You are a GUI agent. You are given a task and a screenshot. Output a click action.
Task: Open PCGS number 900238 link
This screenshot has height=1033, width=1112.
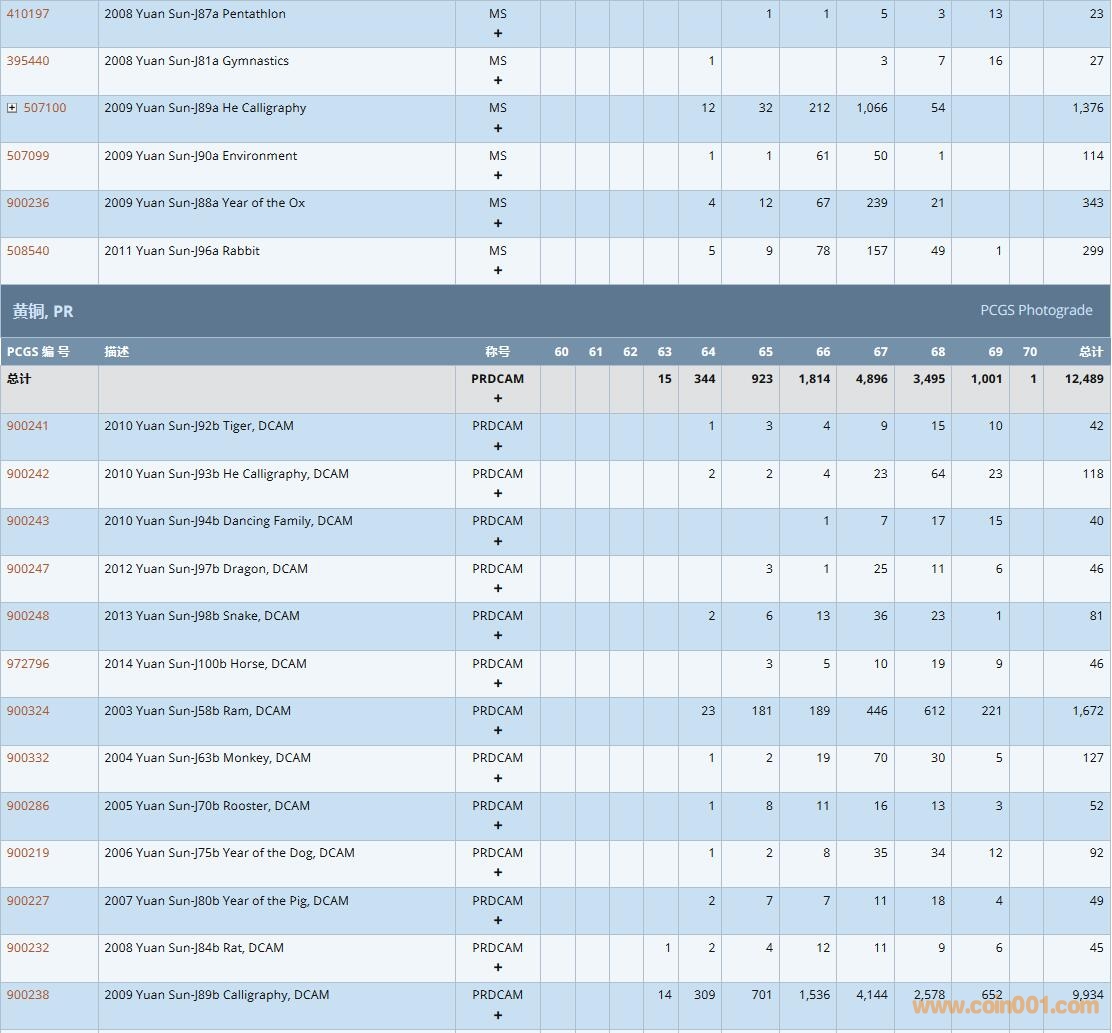(28, 995)
